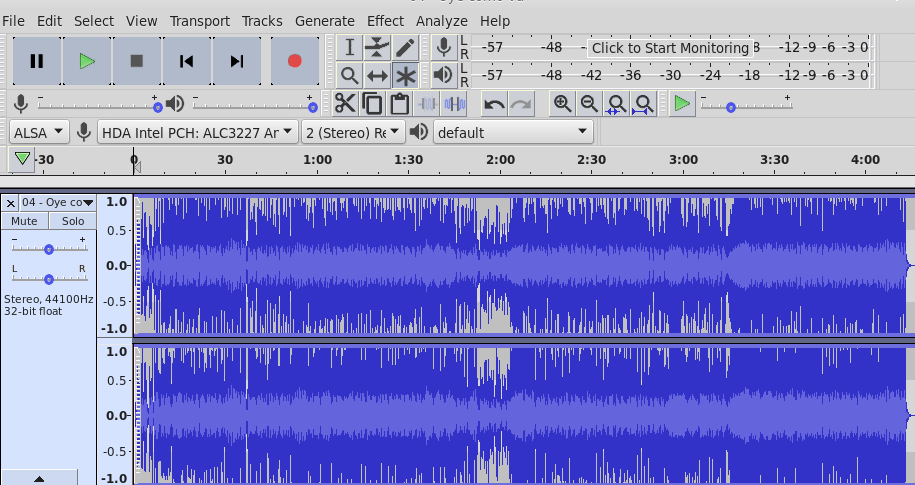Collapse the track with the up-arrow button
The image size is (915, 485).
[39, 478]
